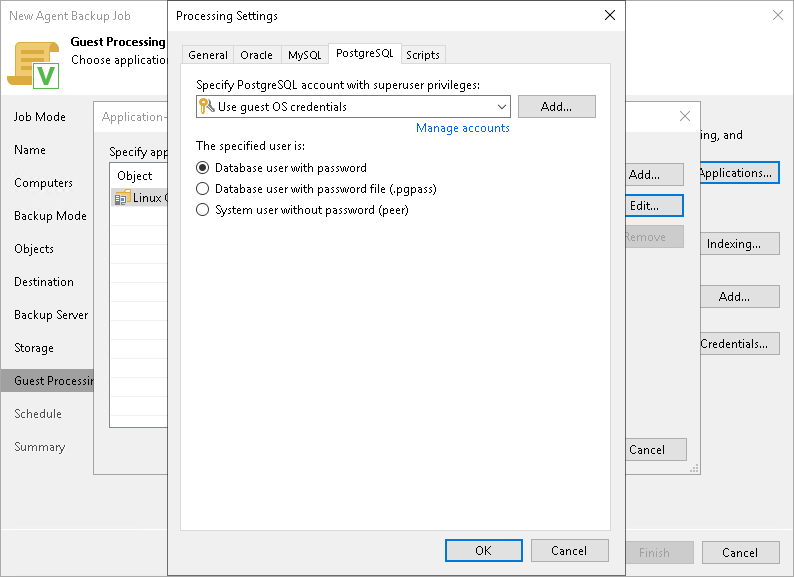Viewport: 794px width, 577px height.
Task: Close the Processing Settings dialog
Action: pos(610,15)
